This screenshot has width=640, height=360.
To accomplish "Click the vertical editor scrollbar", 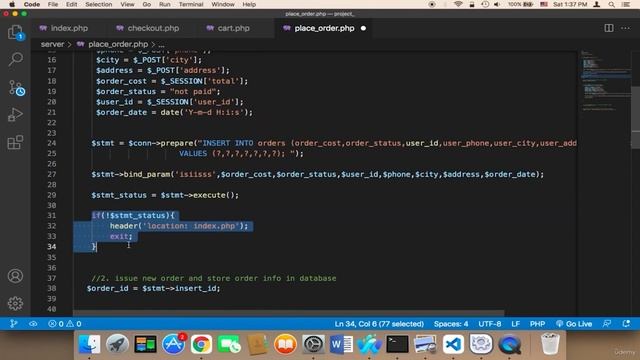I will [x=636, y=118].
